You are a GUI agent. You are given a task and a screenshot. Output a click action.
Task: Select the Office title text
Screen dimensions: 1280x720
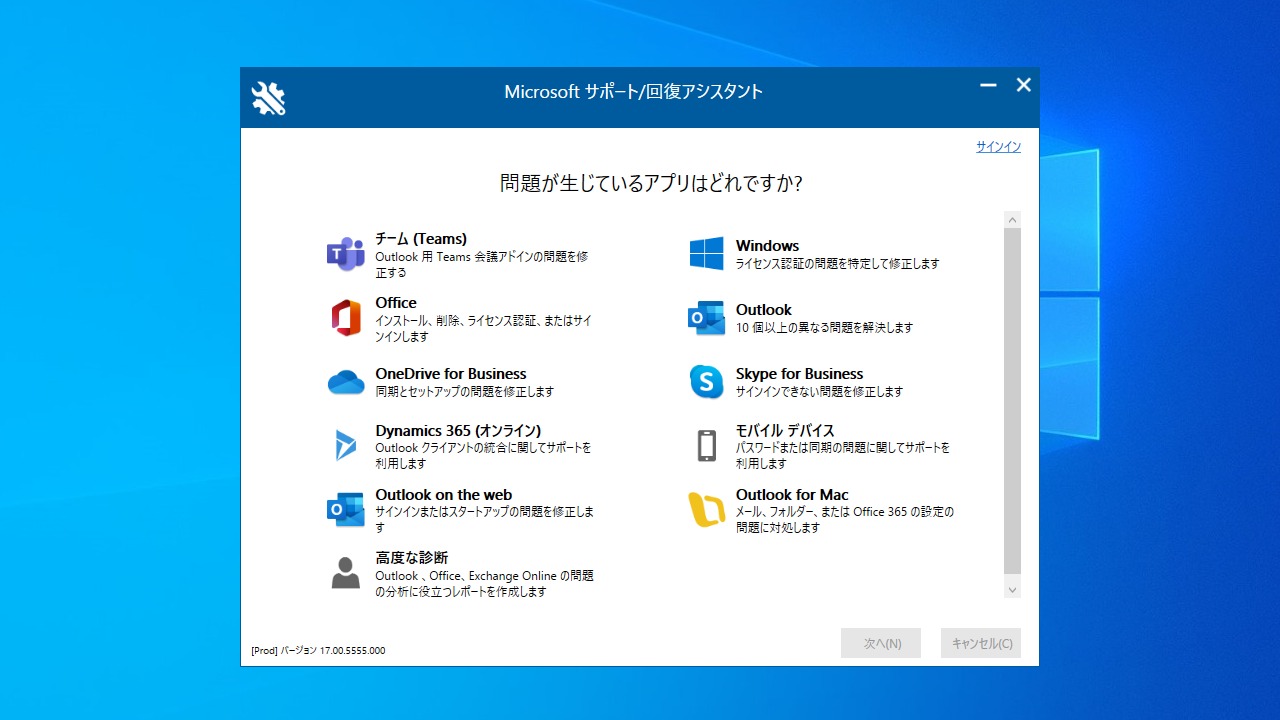(x=396, y=303)
